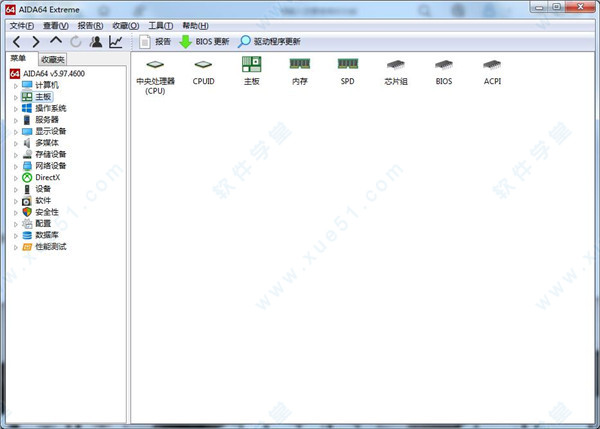Select 性能测试 in the tree
The image size is (600, 429).
click(50, 246)
